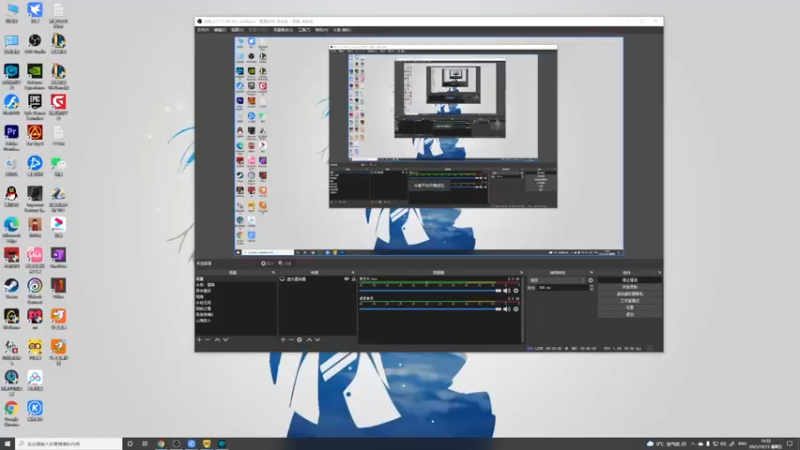Remove the selected source with minus icon

tap(291, 340)
